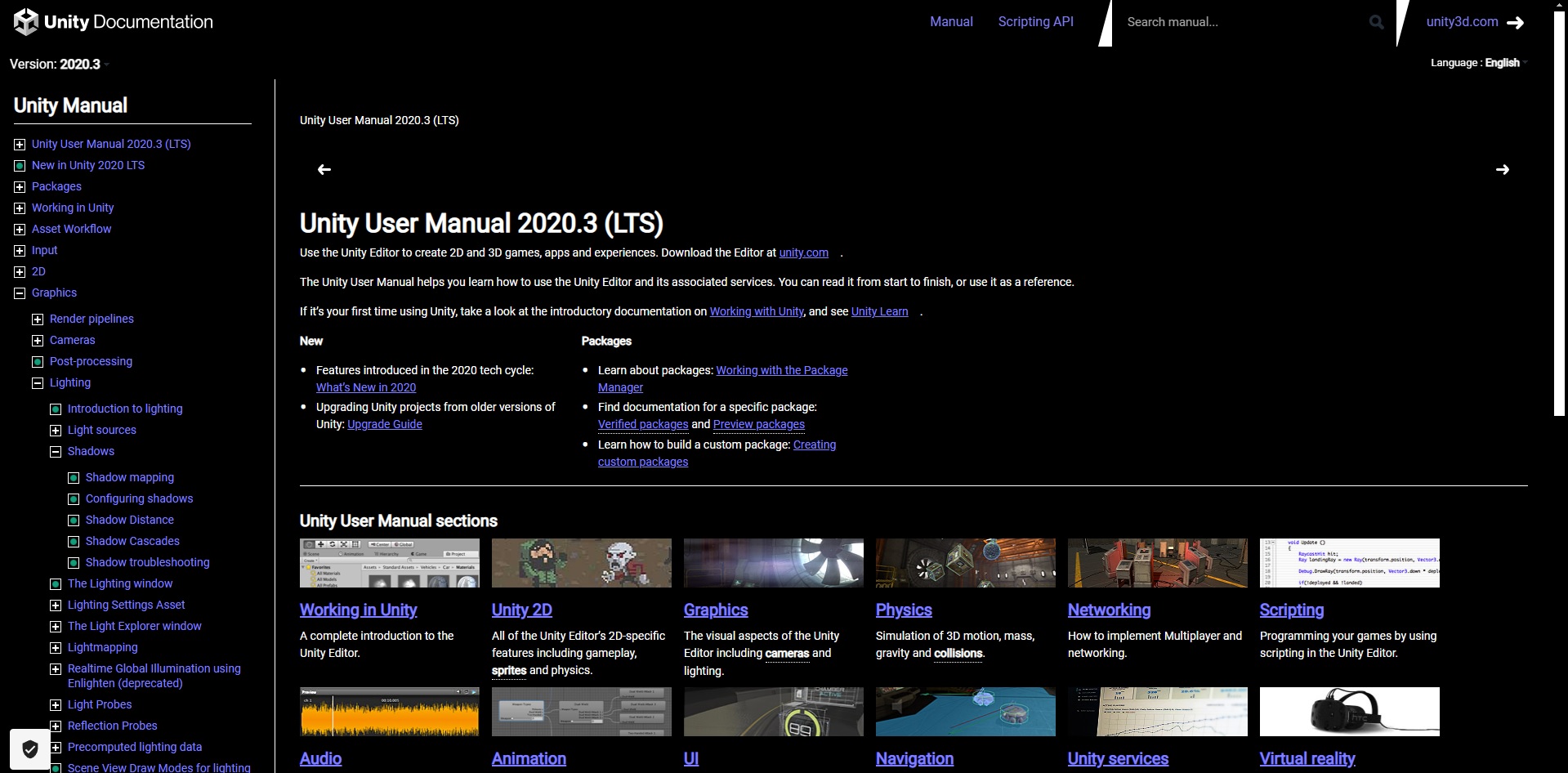The width and height of the screenshot is (1568, 773).
Task: Select Realtime Global Illumination using Enlighten item
Action: point(154,677)
